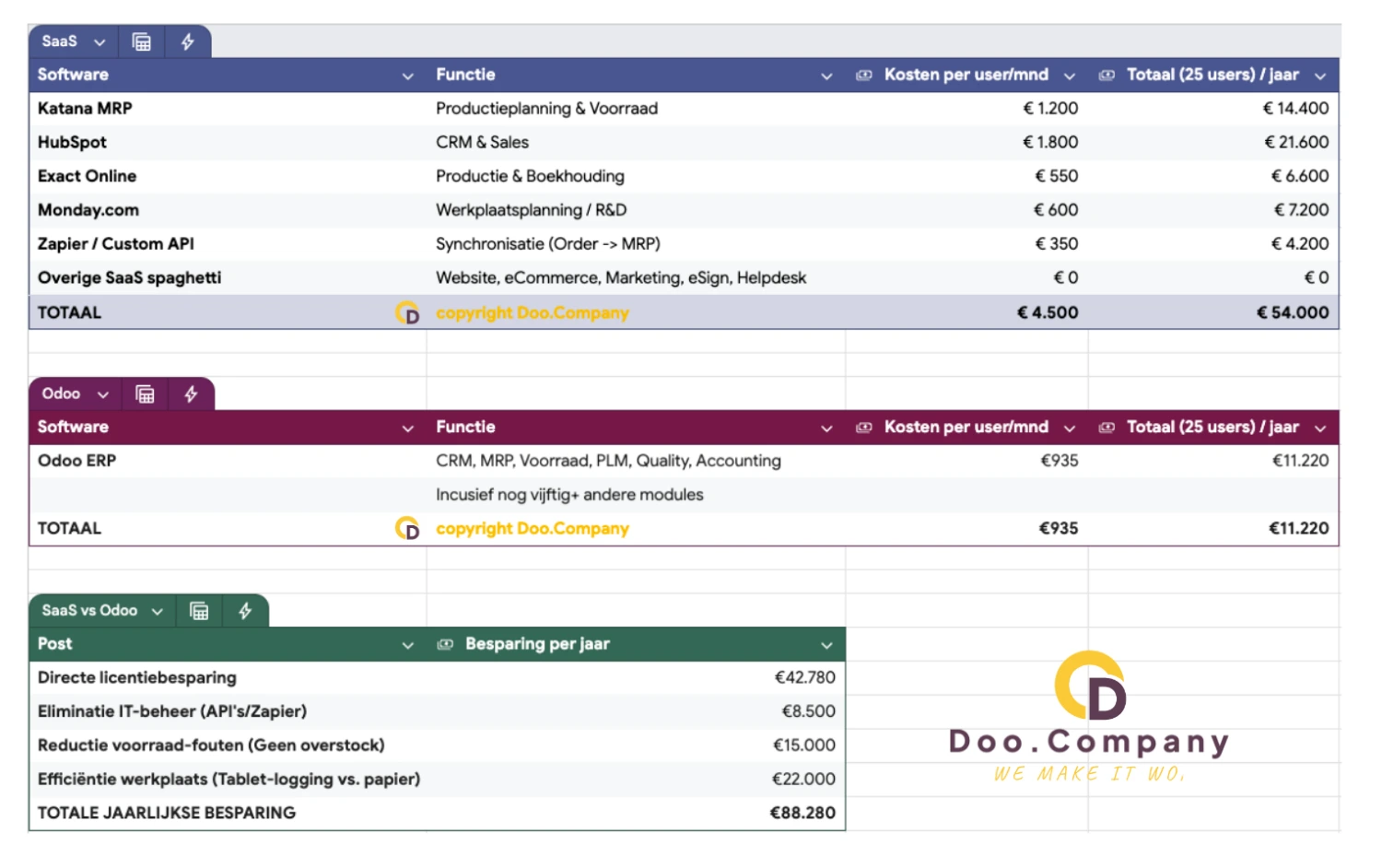1382x868 pixels.
Task: Select the Overige SaaS spaghetti cell
Action: tap(228, 278)
